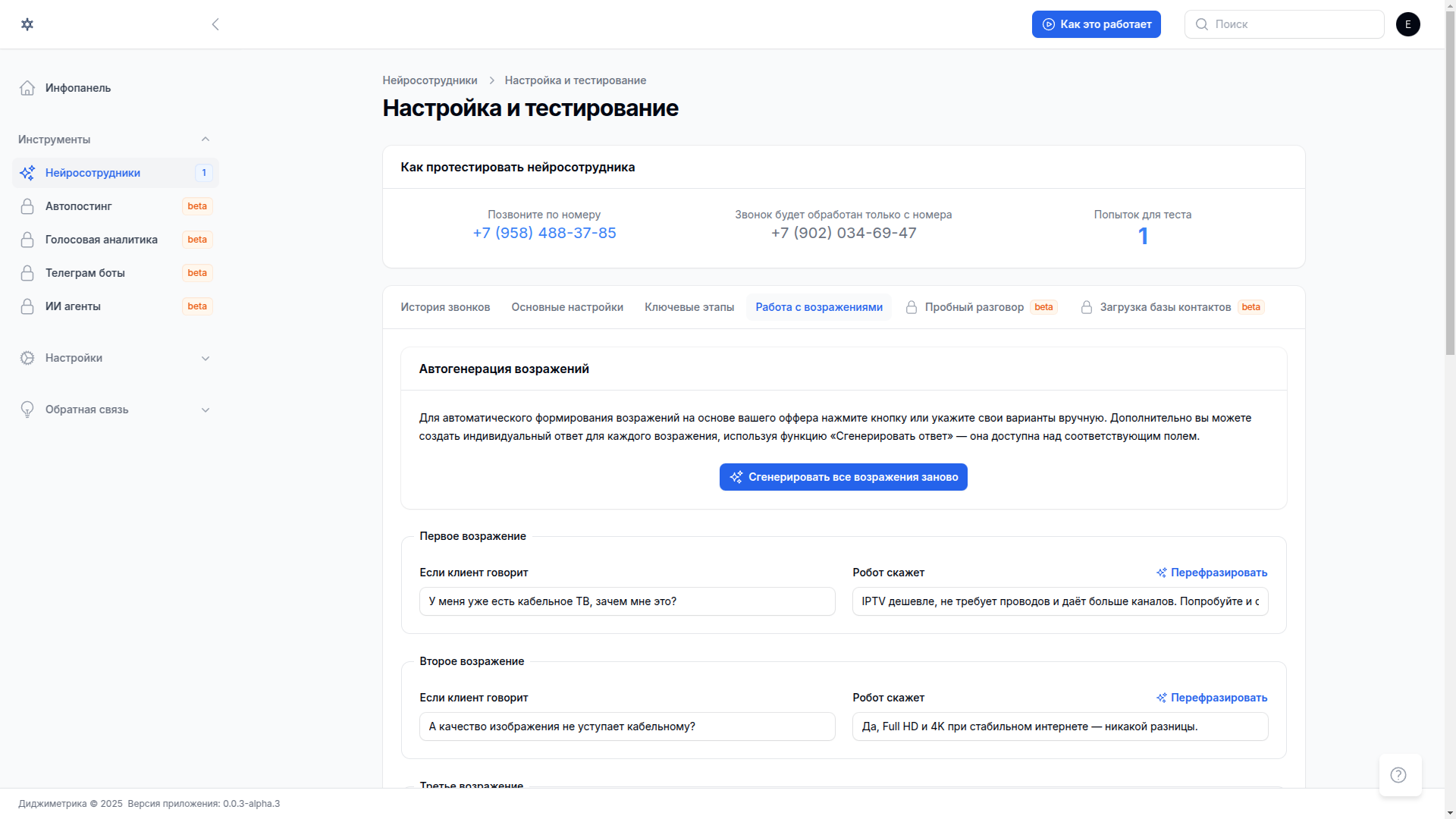Switch to История звонков tab
Image resolution: width=1456 pixels, height=819 pixels.
pyautogui.click(x=445, y=307)
